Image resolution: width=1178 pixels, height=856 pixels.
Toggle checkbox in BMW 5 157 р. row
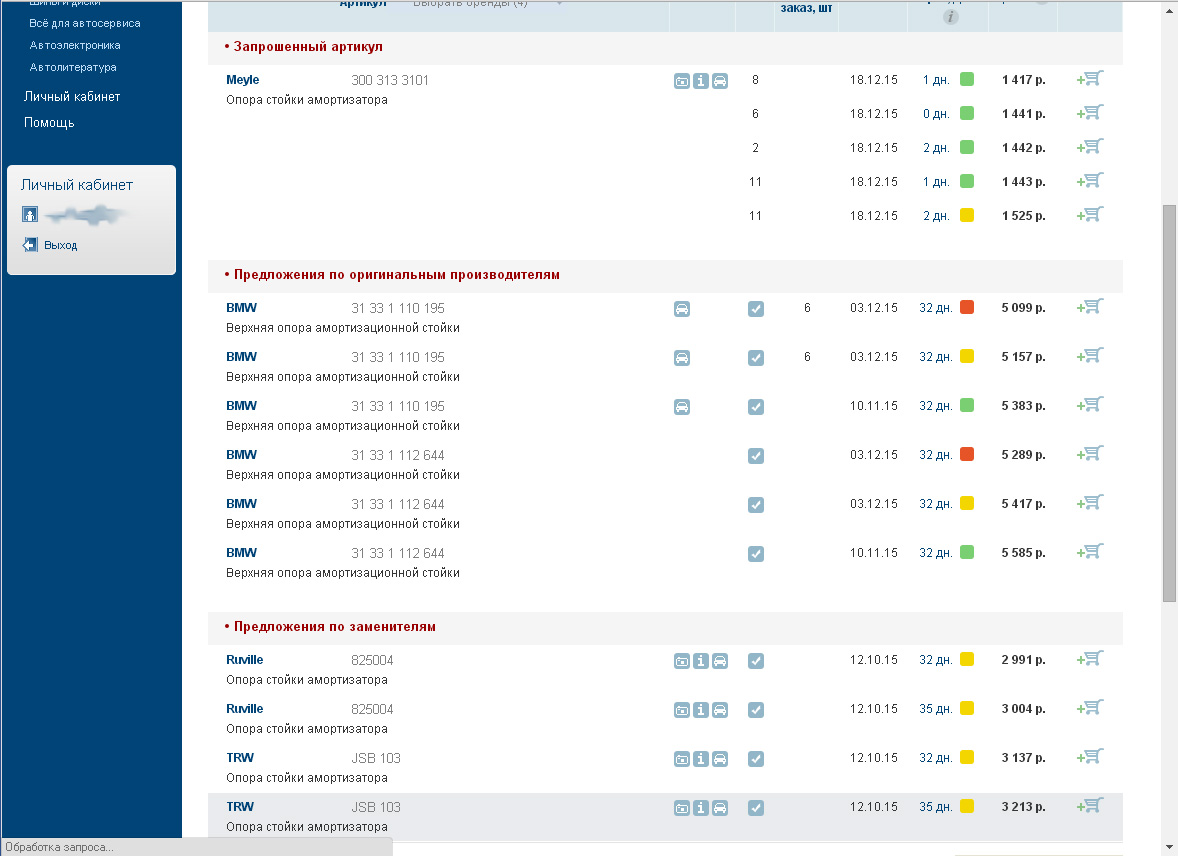pos(756,358)
